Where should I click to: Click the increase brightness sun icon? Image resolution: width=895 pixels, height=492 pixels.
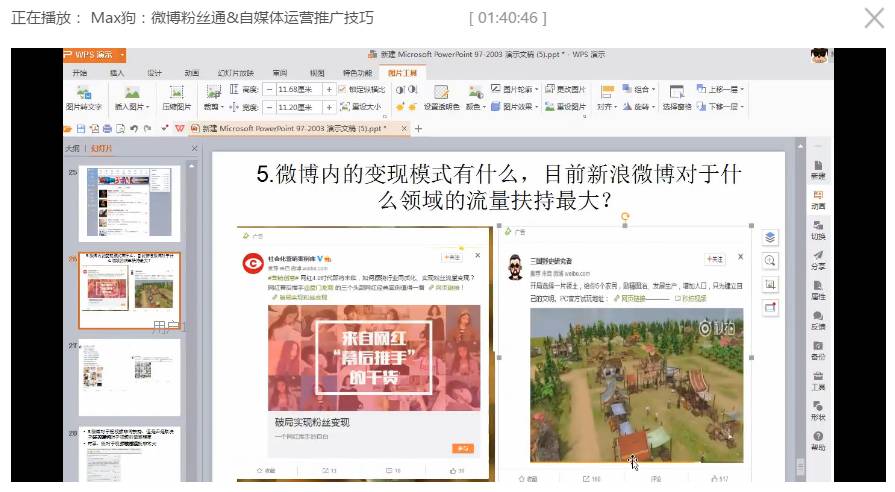pyautogui.click(x=400, y=107)
